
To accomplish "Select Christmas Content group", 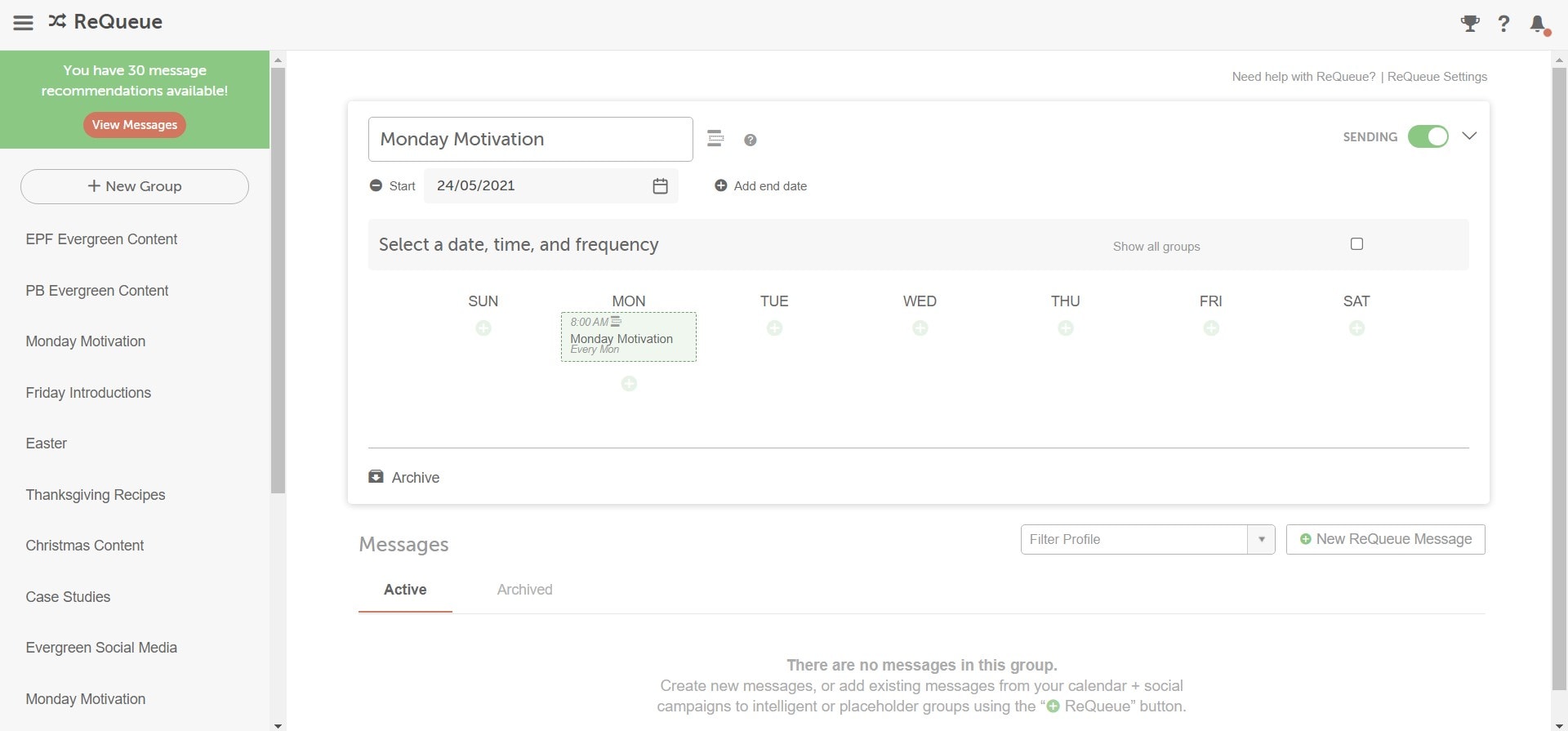I will tap(85, 546).
